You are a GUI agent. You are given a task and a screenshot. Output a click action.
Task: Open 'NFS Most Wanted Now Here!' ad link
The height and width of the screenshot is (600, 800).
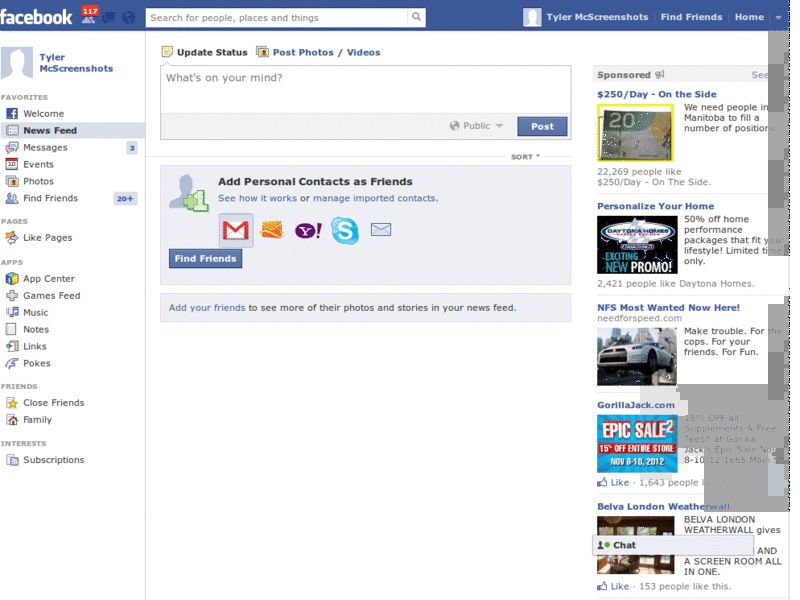click(668, 307)
